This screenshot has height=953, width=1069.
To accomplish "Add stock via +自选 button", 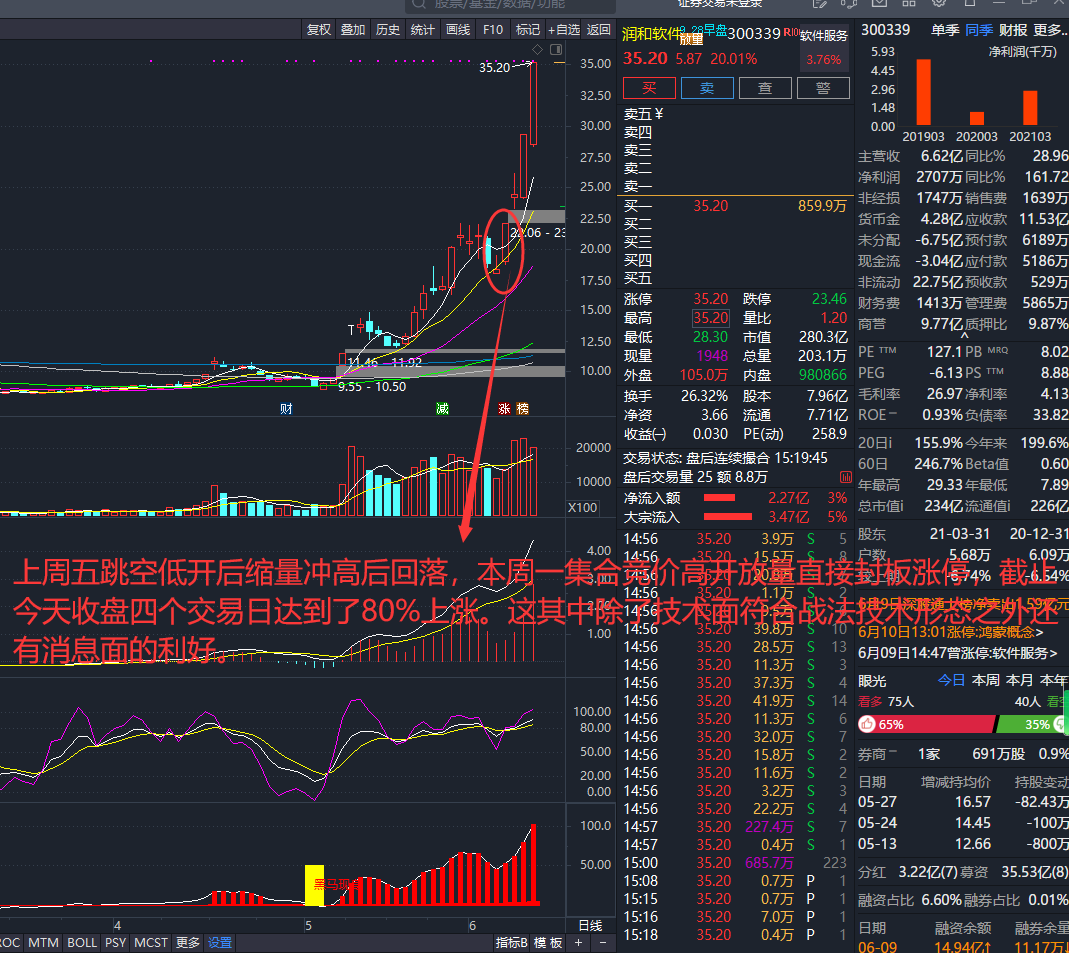I will click(x=564, y=29).
